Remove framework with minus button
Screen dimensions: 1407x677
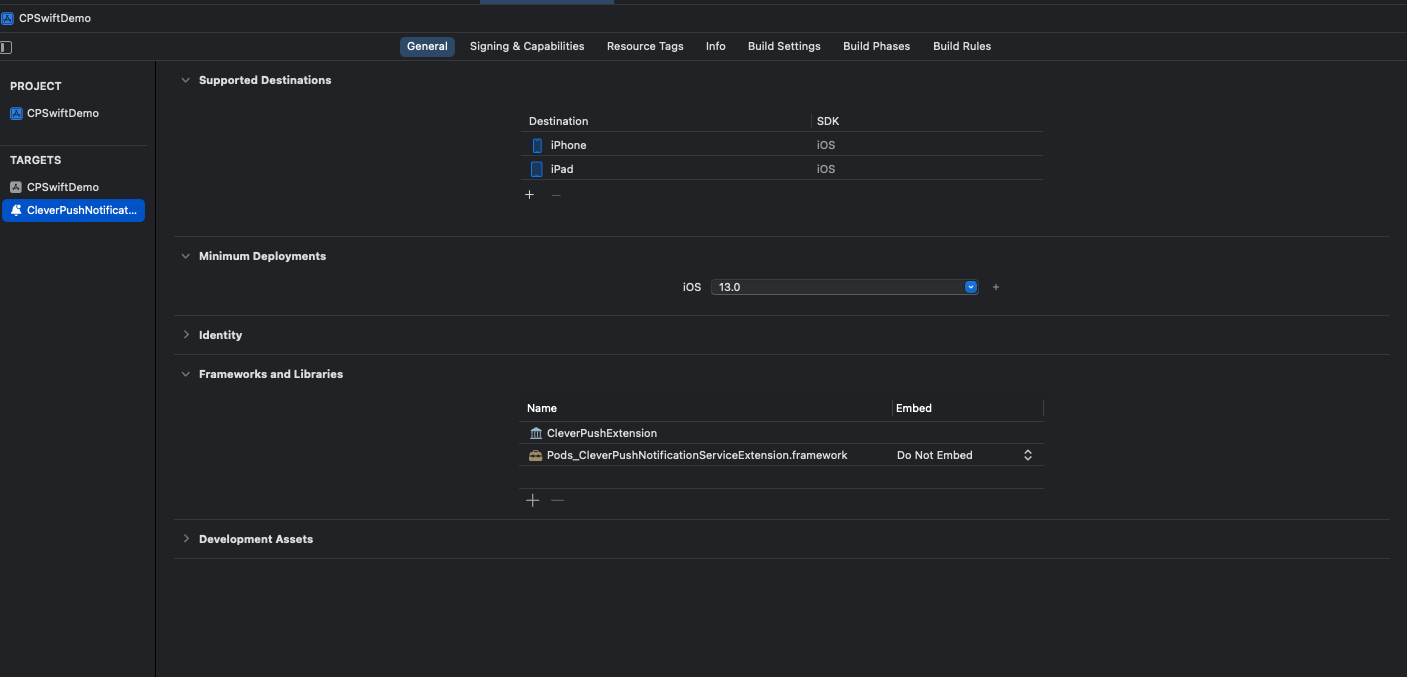558,500
